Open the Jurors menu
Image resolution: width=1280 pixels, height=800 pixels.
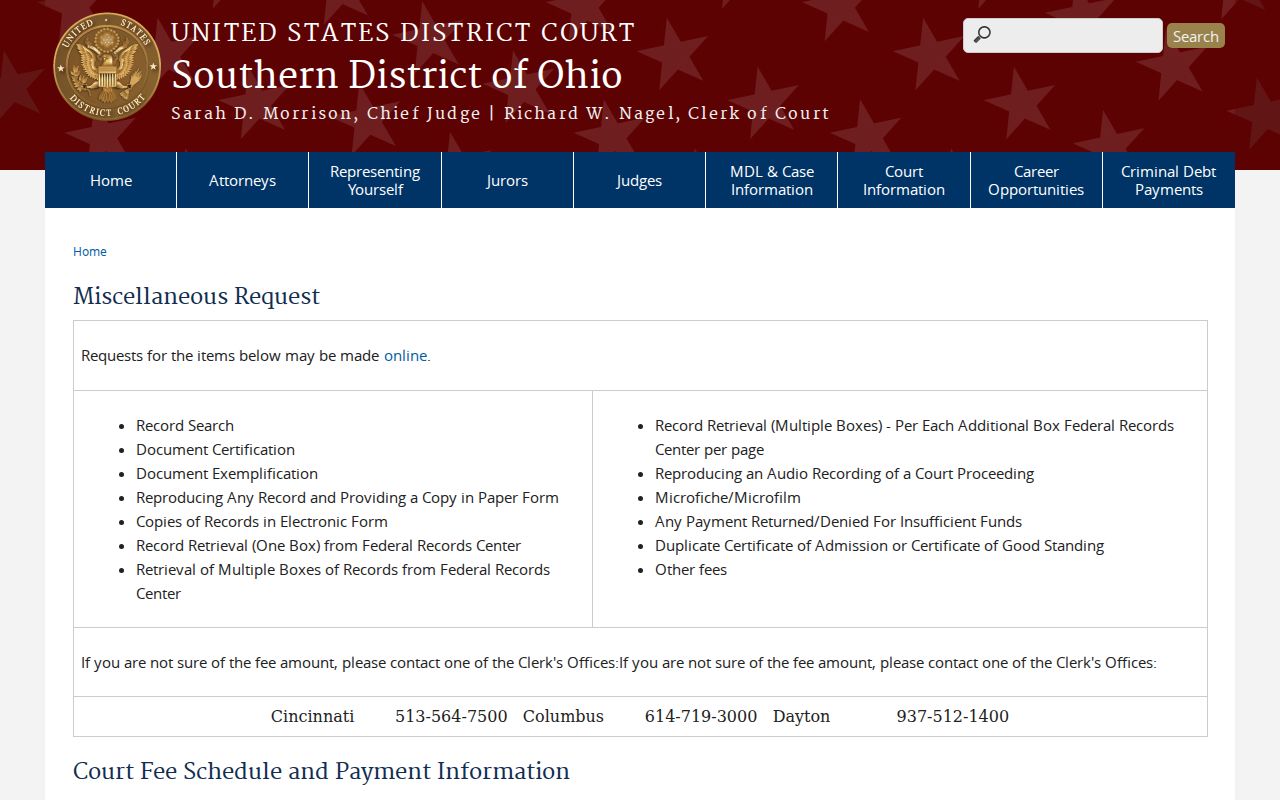point(507,180)
